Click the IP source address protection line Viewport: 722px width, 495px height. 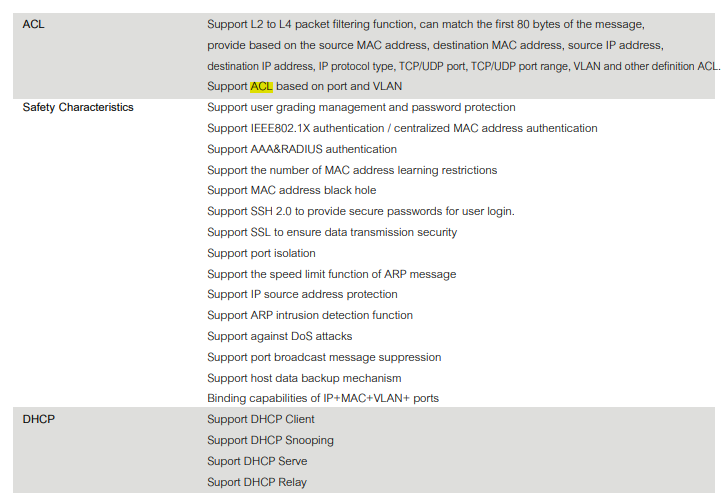(302, 294)
